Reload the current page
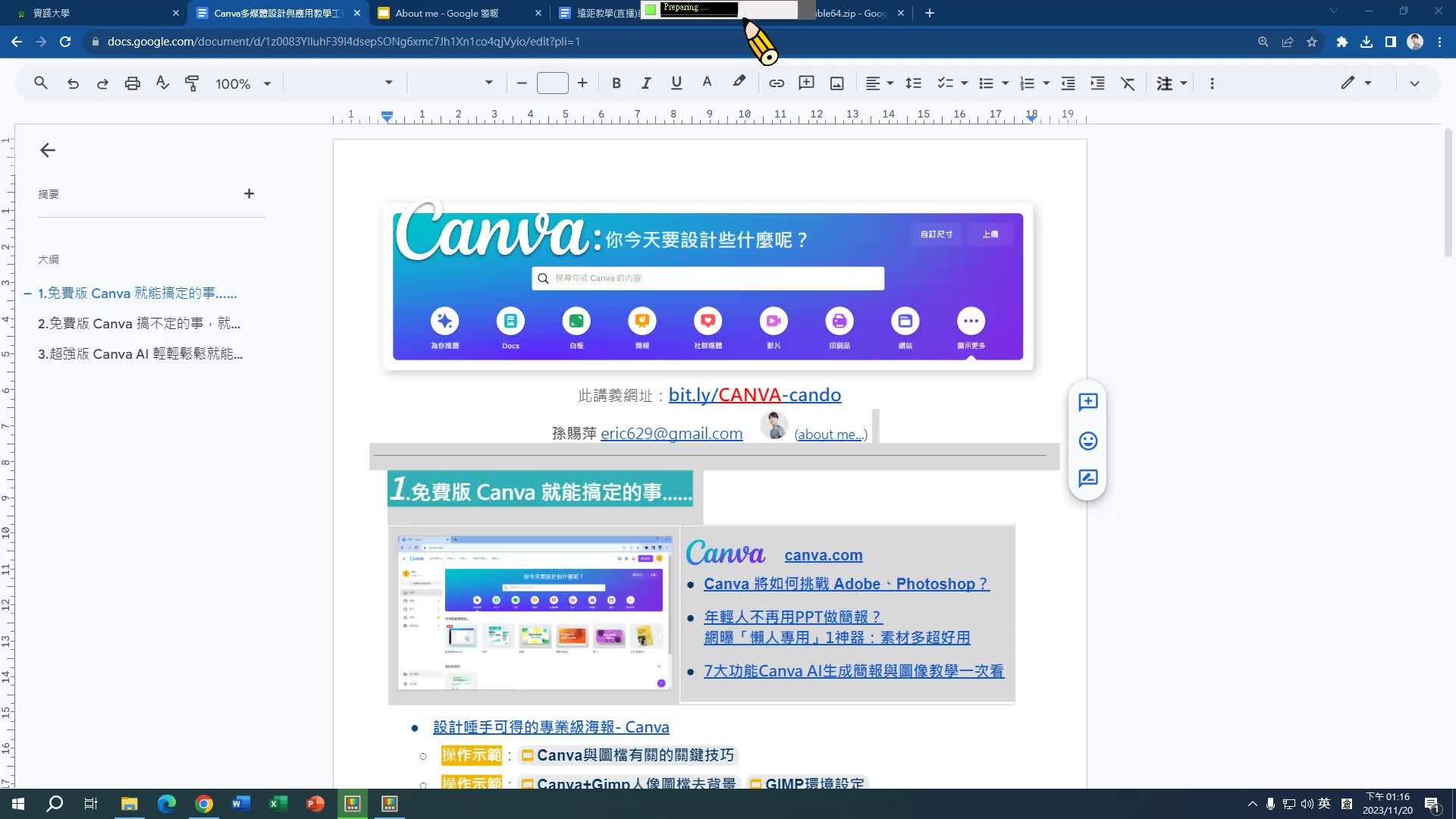The image size is (1456, 819). (x=65, y=42)
